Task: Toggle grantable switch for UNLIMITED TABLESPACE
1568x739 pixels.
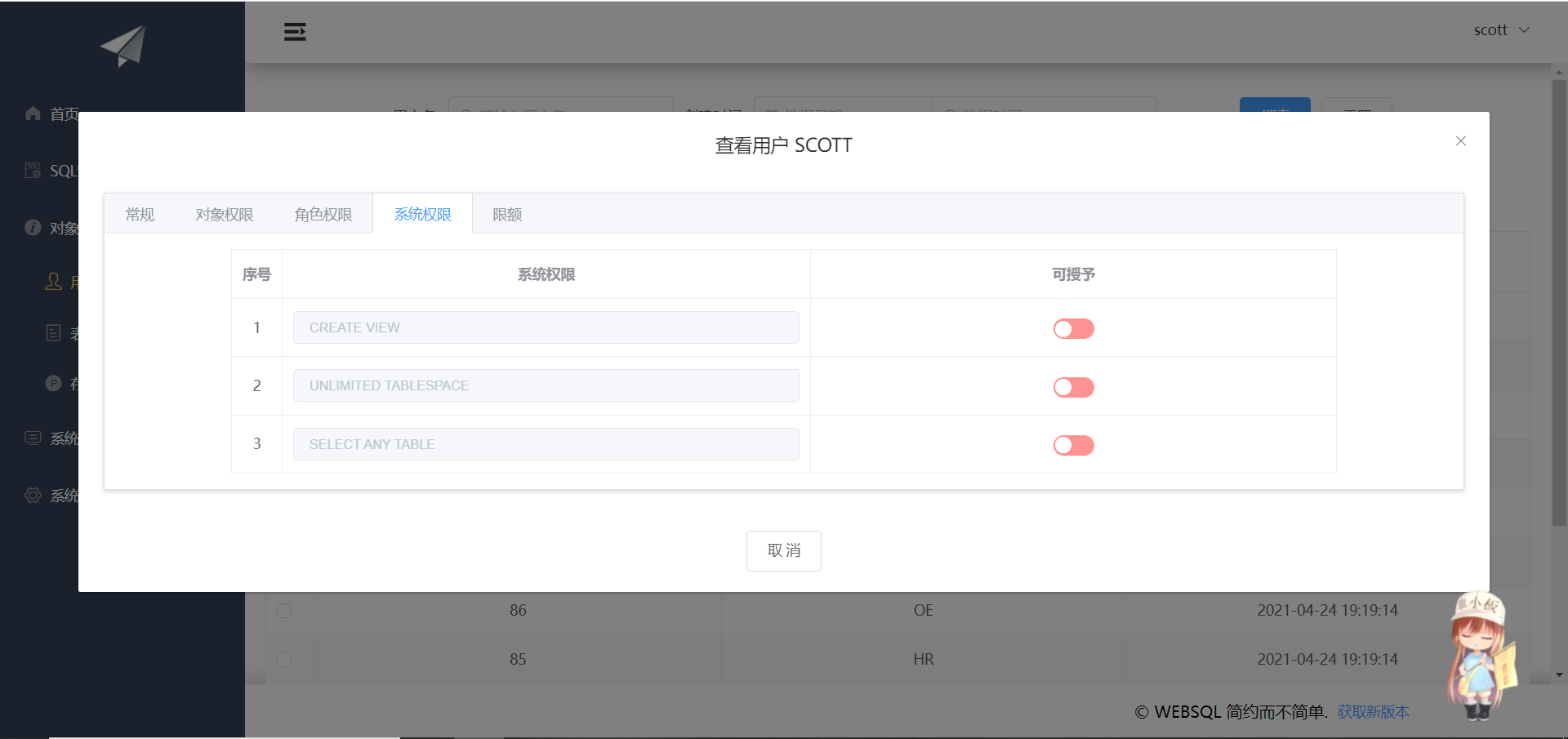Action: tap(1073, 387)
